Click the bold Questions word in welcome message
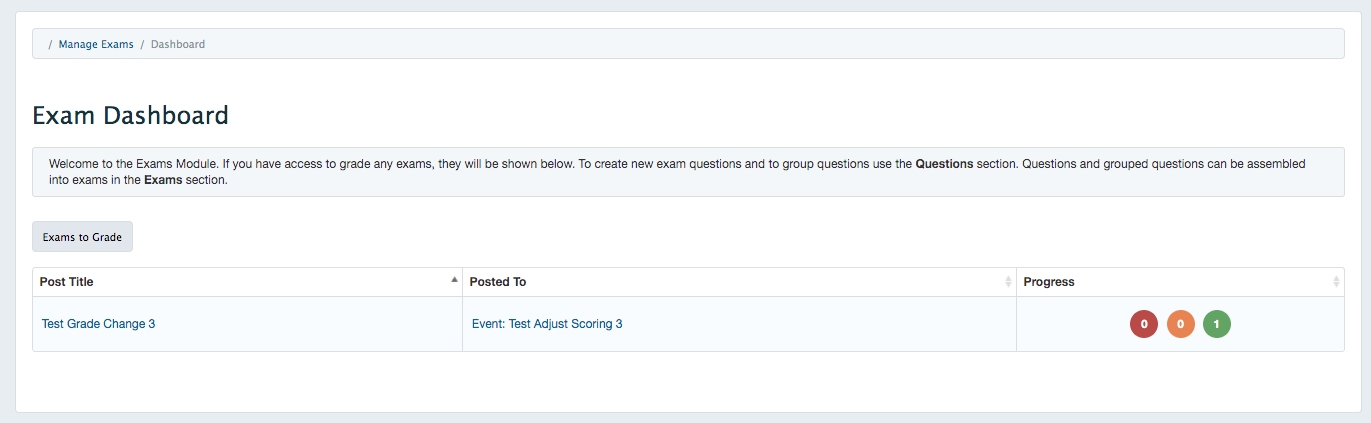This screenshot has width=1371, height=423. pyautogui.click(x=944, y=163)
